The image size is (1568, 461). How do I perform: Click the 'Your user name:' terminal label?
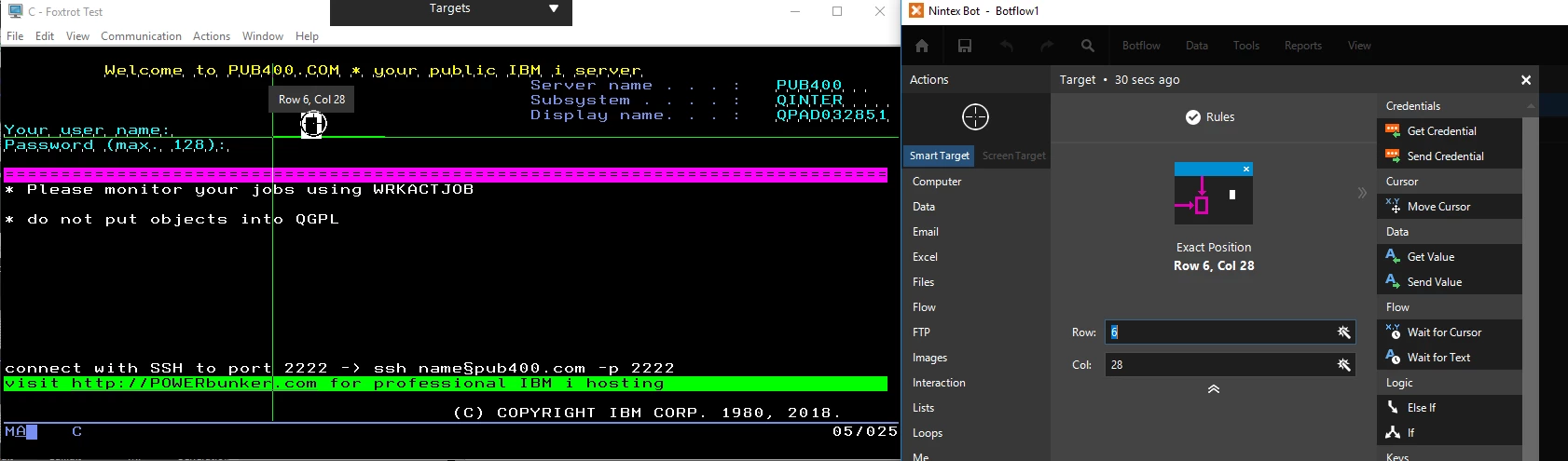(88, 130)
